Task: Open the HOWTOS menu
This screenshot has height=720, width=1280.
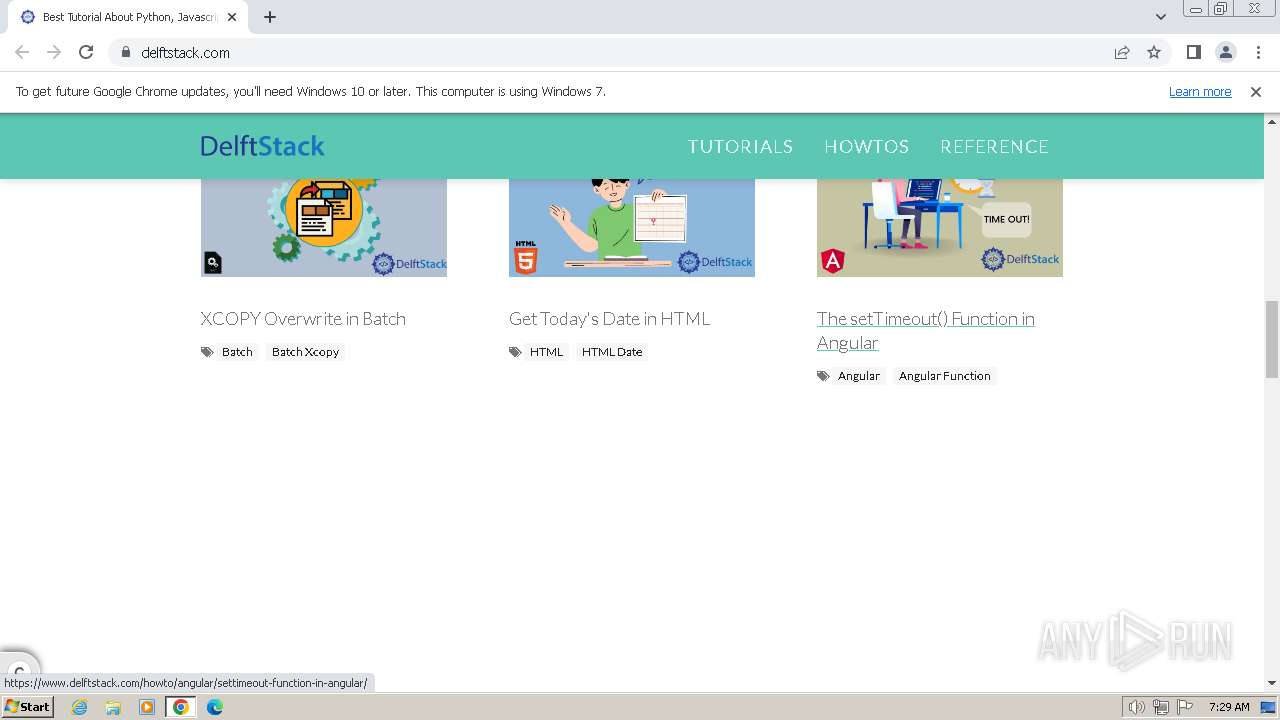Action: point(866,146)
